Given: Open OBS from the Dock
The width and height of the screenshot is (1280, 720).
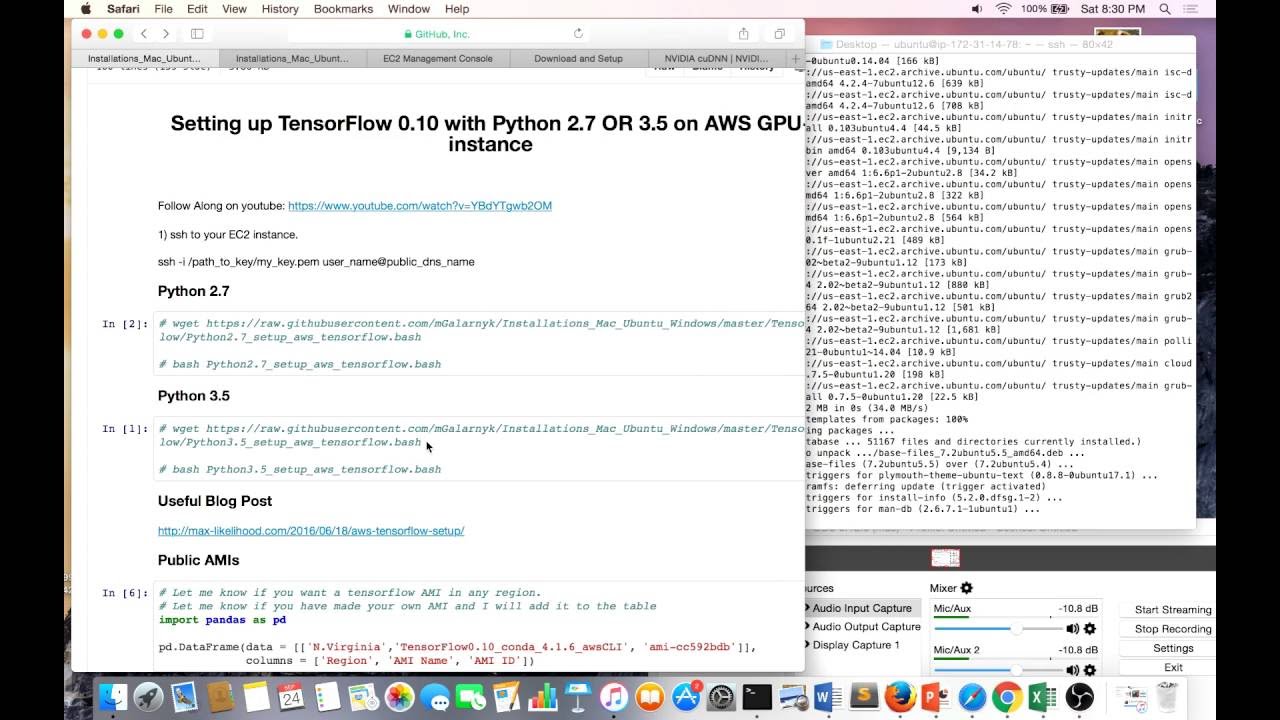Looking at the screenshot, I should [1079, 697].
